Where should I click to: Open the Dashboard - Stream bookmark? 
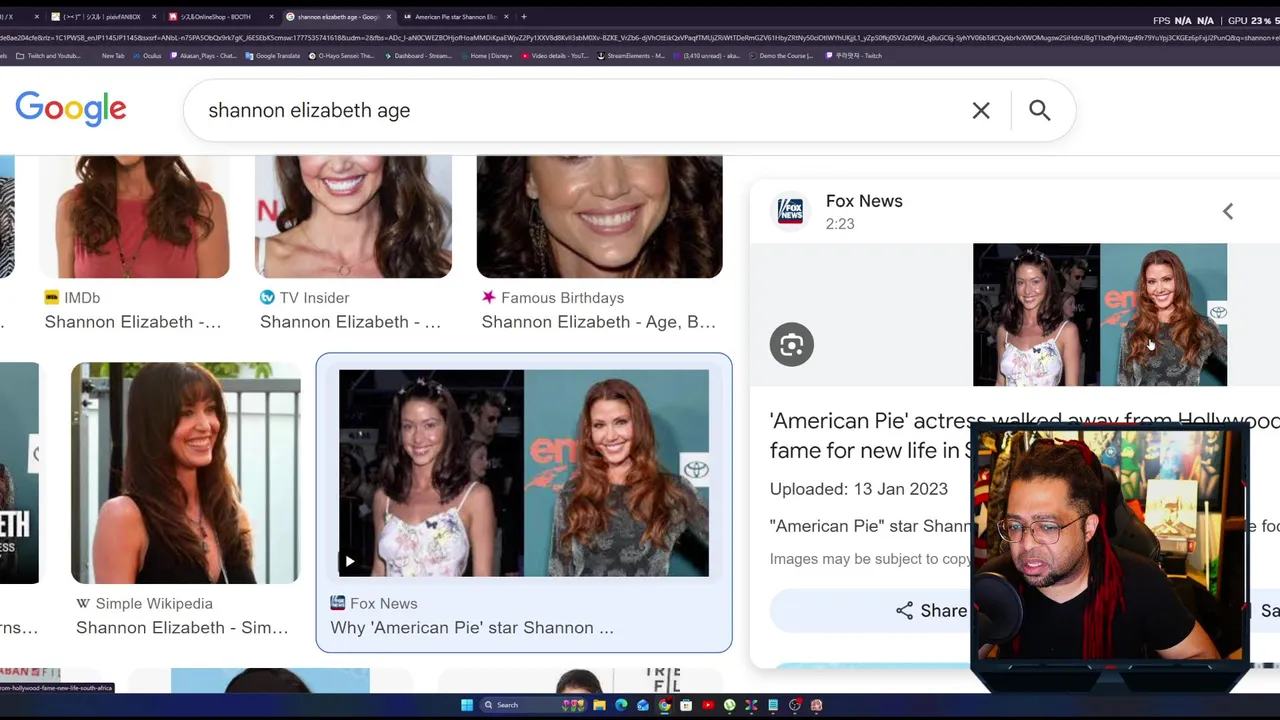[418, 56]
